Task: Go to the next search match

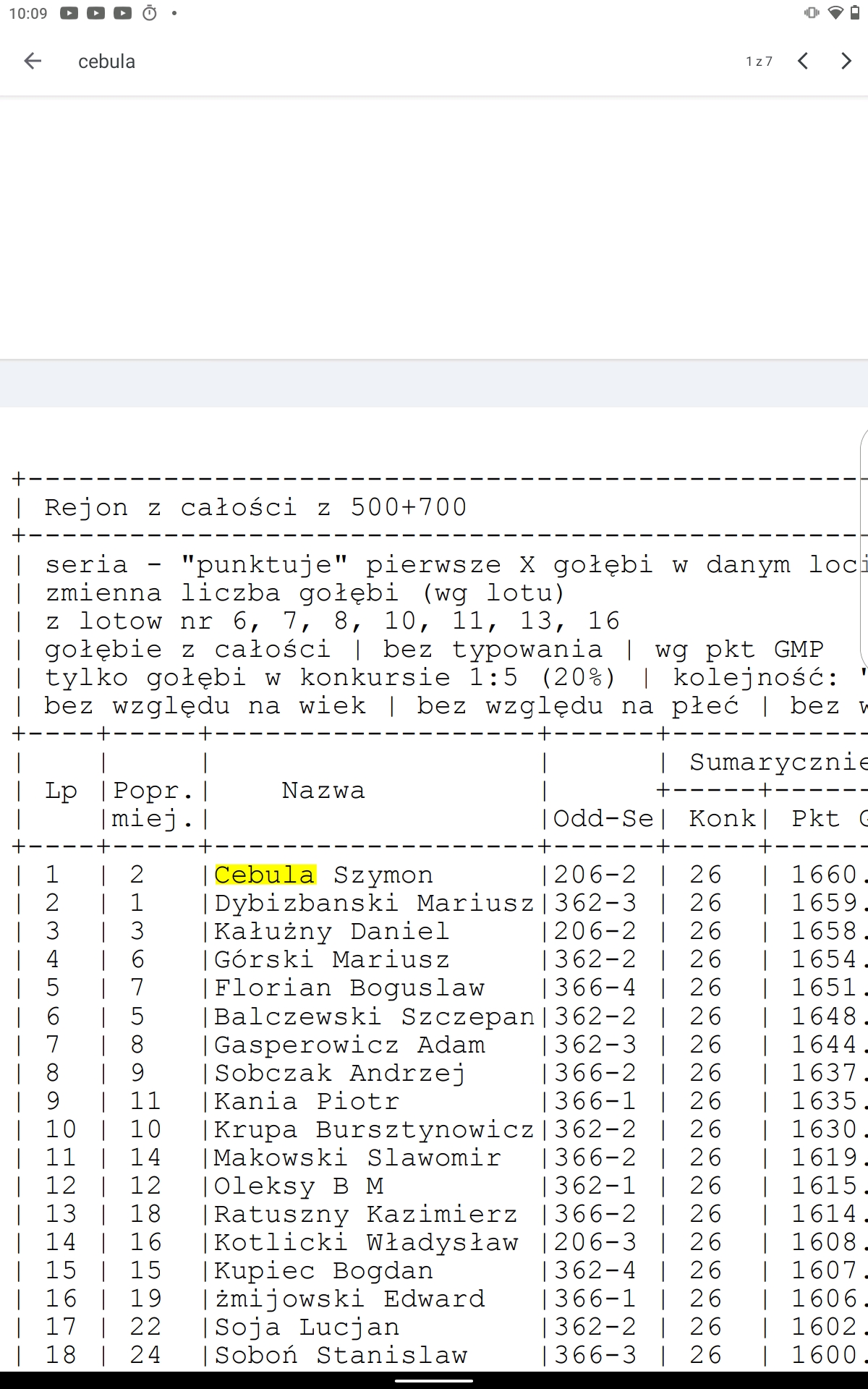Action: point(846,61)
